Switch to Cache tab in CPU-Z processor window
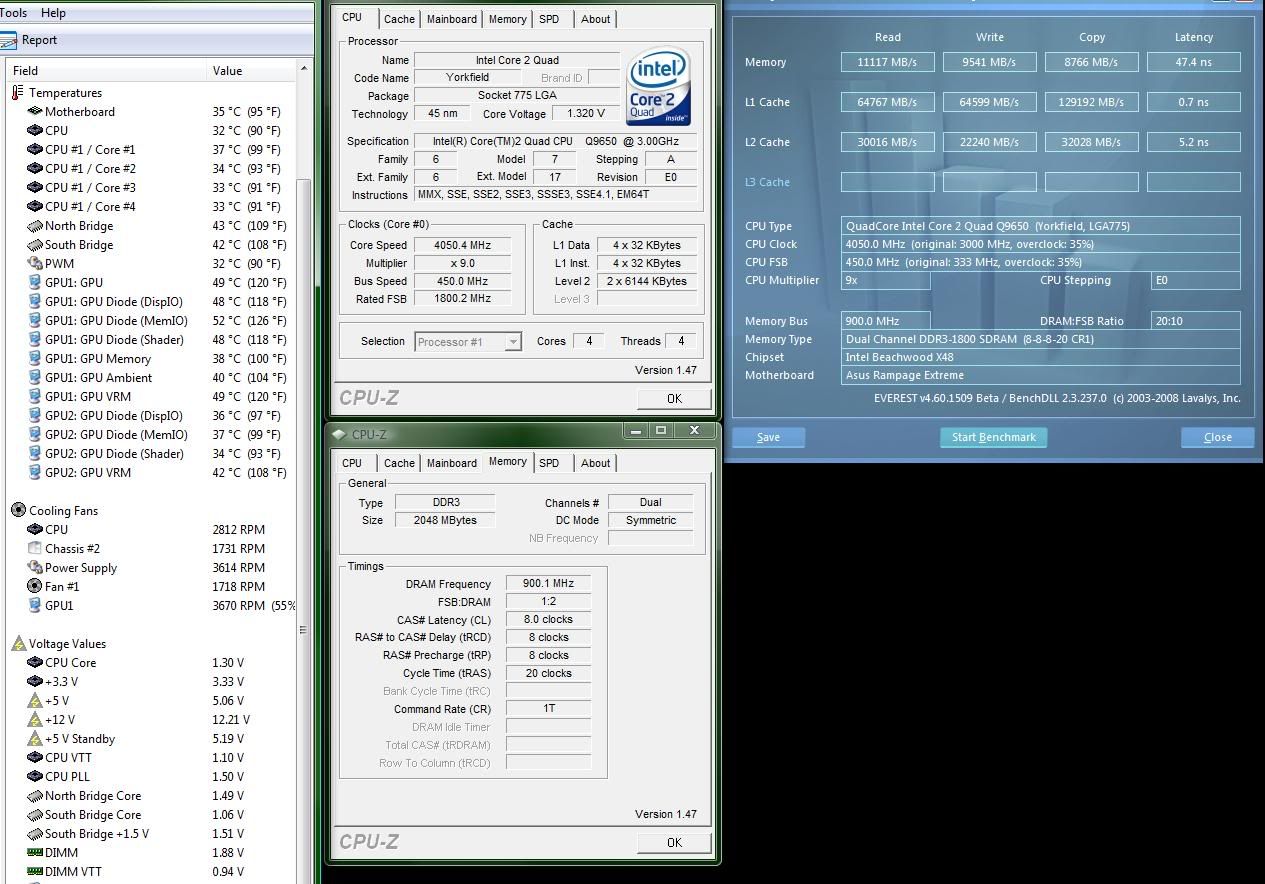The width and height of the screenshot is (1265, 884). pos(399,19)
